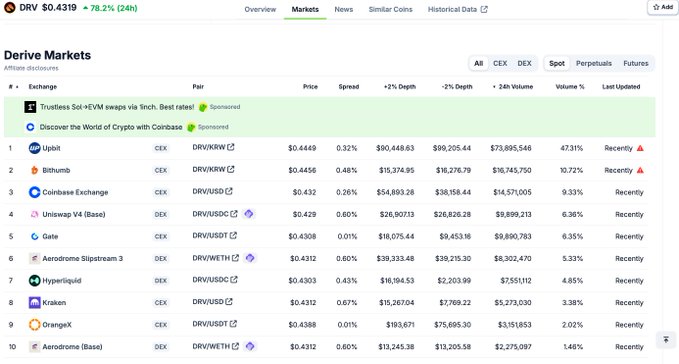Click 1inch sponsored ad logo
This screenshot has height=364, width=679.
(30, 107)
